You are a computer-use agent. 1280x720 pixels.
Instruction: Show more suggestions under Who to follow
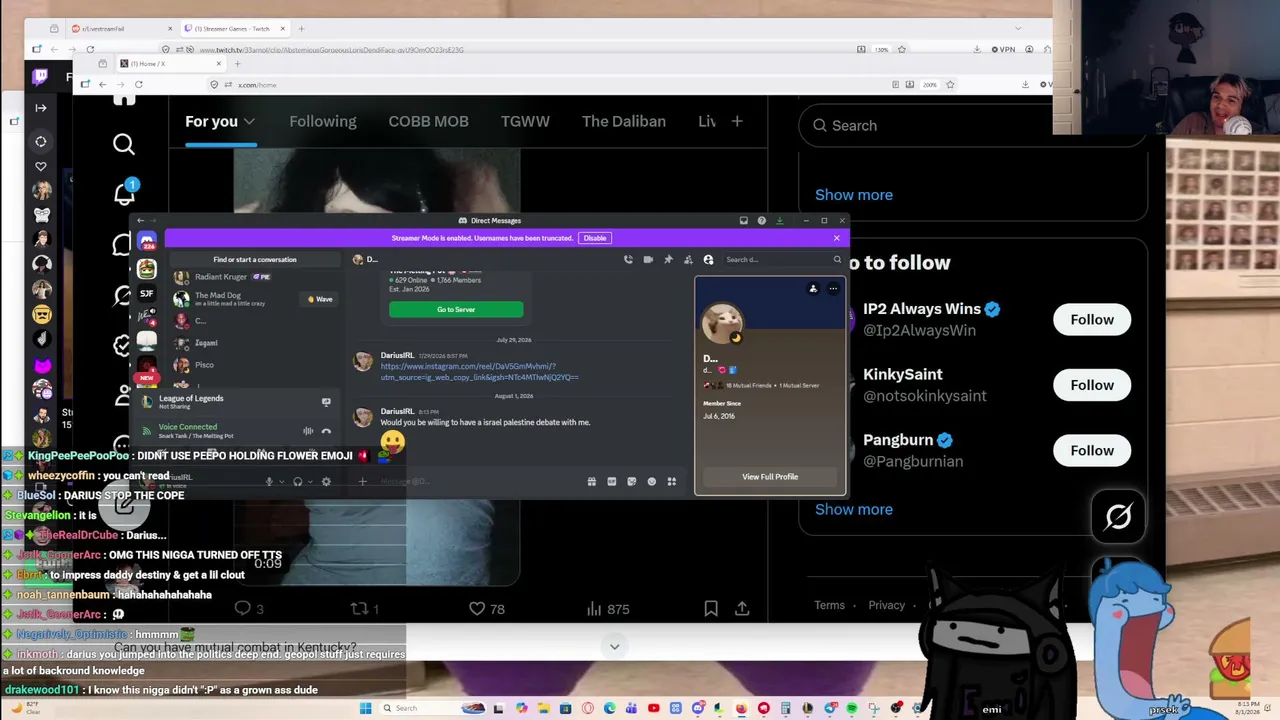[x=854, y=509]
